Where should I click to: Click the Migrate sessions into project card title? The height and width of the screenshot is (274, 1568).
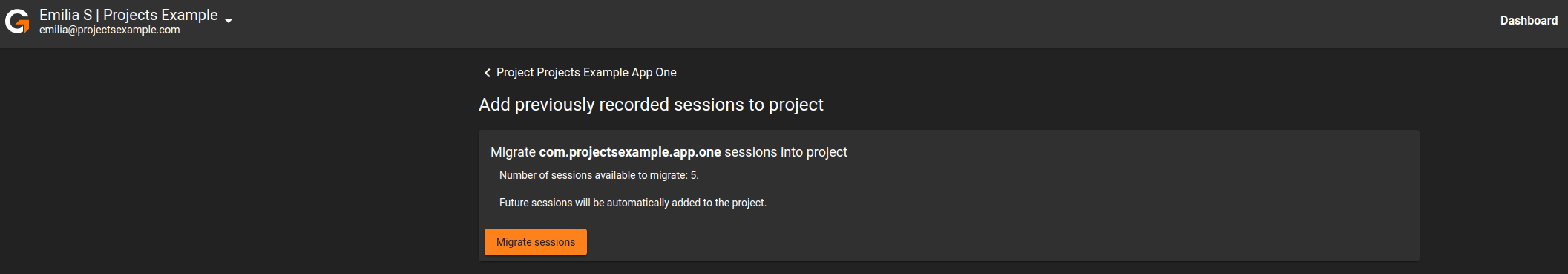(669, 152)
